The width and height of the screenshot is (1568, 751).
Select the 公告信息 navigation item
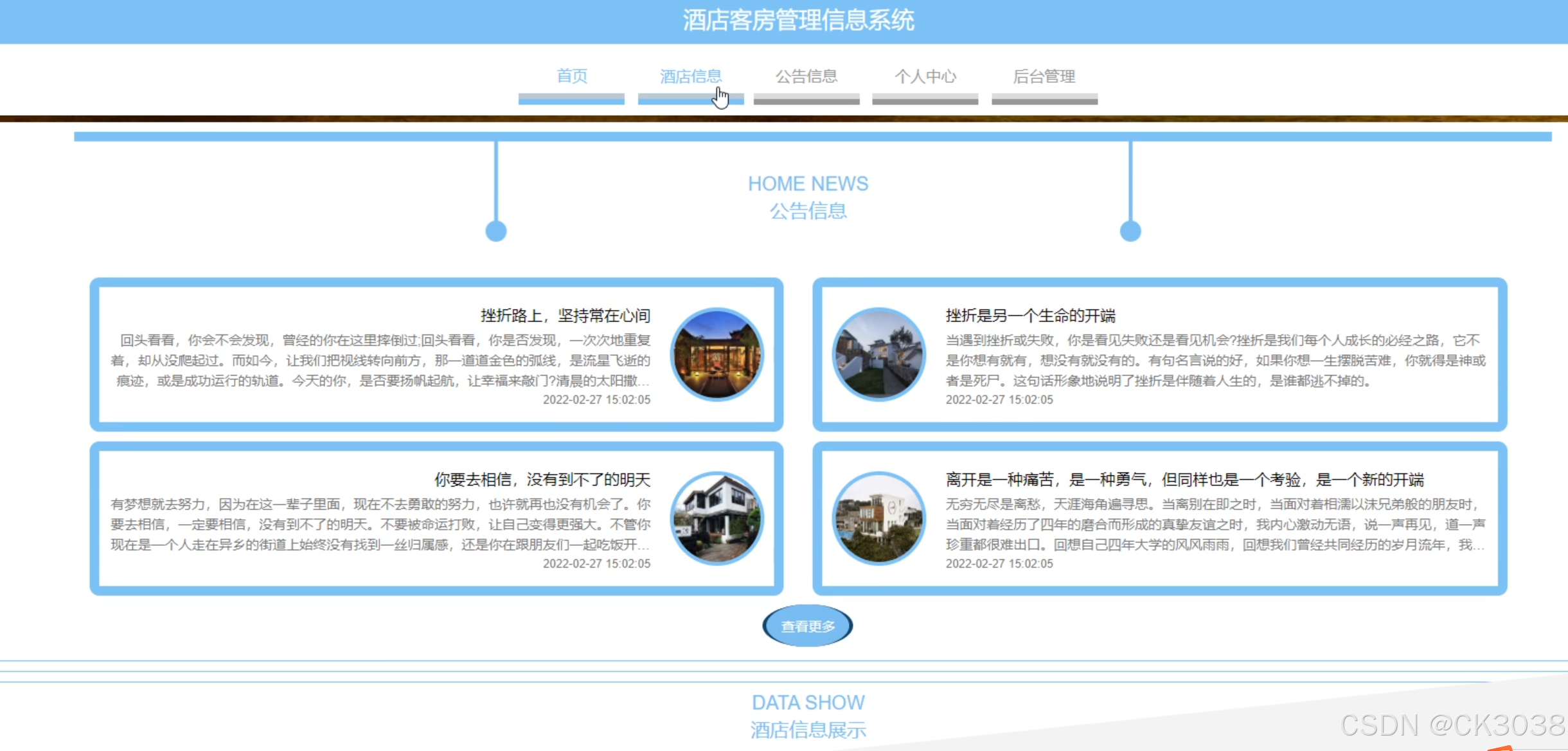pyautogui.click(x=807, y=76)
